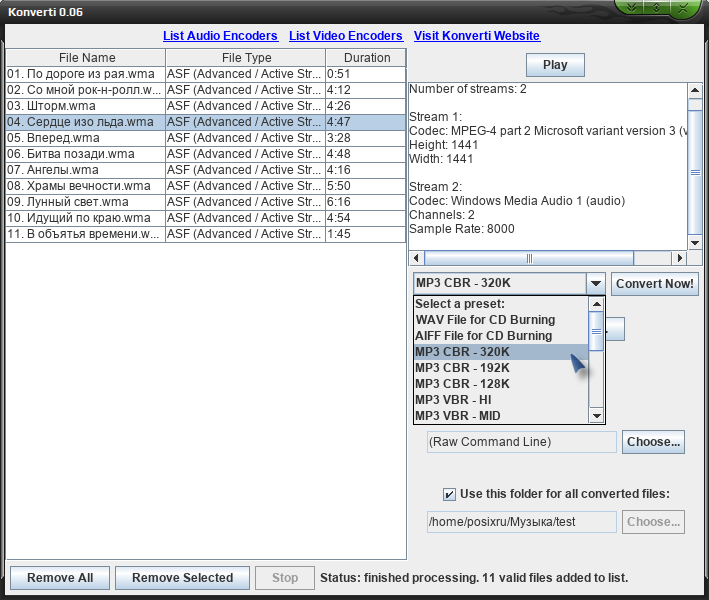Select WAV File for CD Burning preset

point(501,320)
